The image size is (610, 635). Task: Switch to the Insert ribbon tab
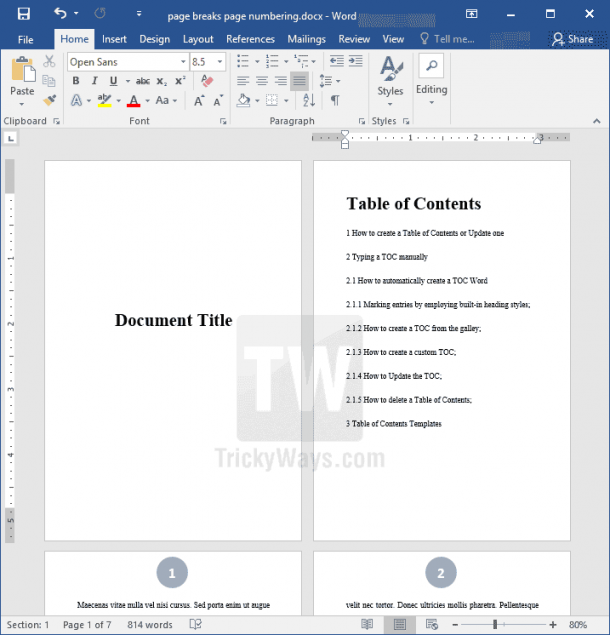(114, 39)
